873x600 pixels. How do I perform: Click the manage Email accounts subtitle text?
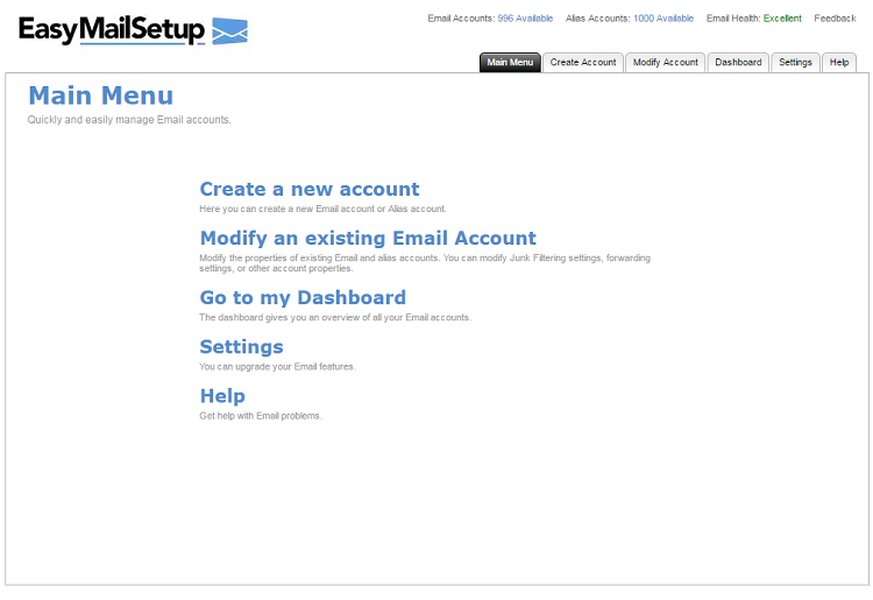tap(129, 119)
